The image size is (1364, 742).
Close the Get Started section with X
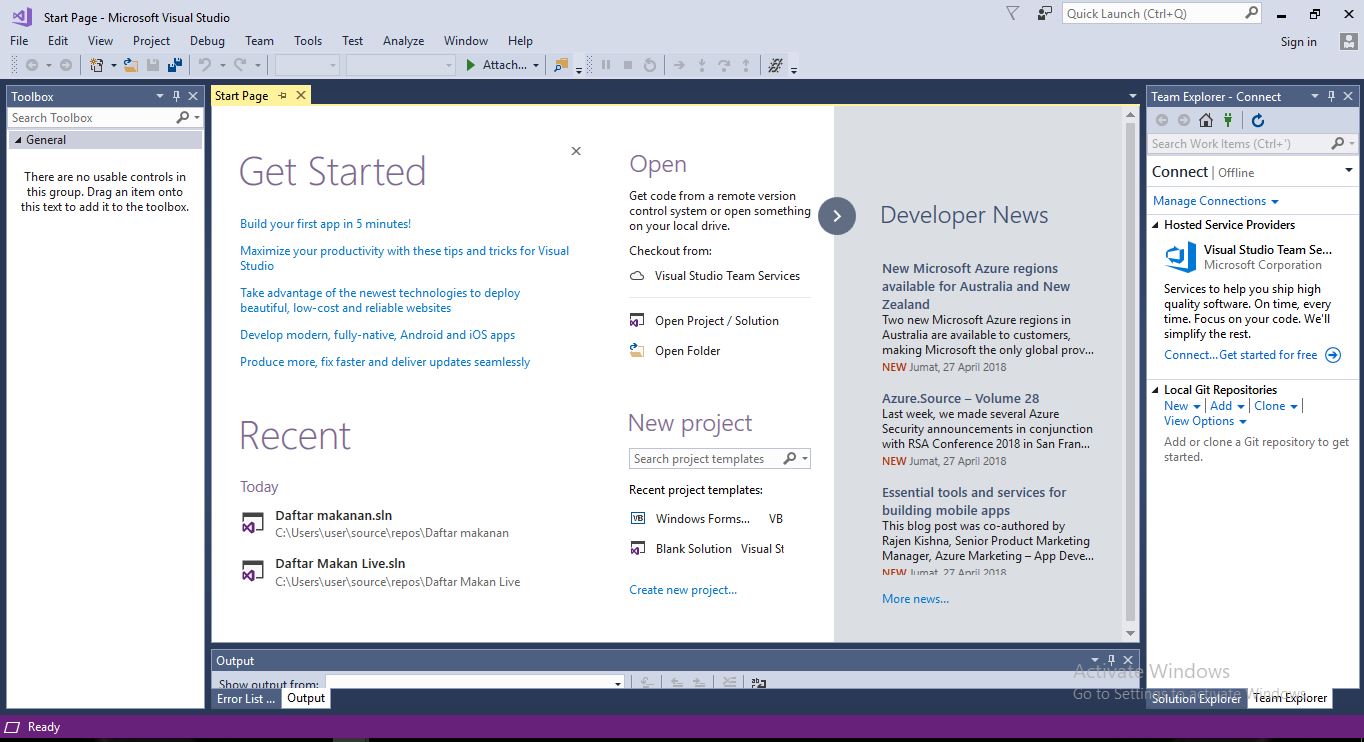point(576,151)
